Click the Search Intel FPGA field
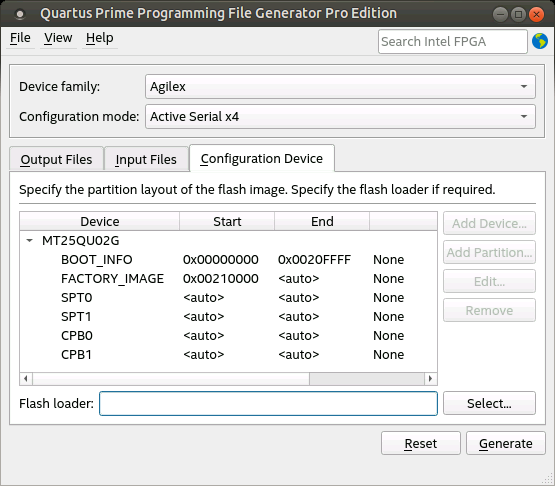This screenshot has width=555, height=486. (x=453, y=42)
